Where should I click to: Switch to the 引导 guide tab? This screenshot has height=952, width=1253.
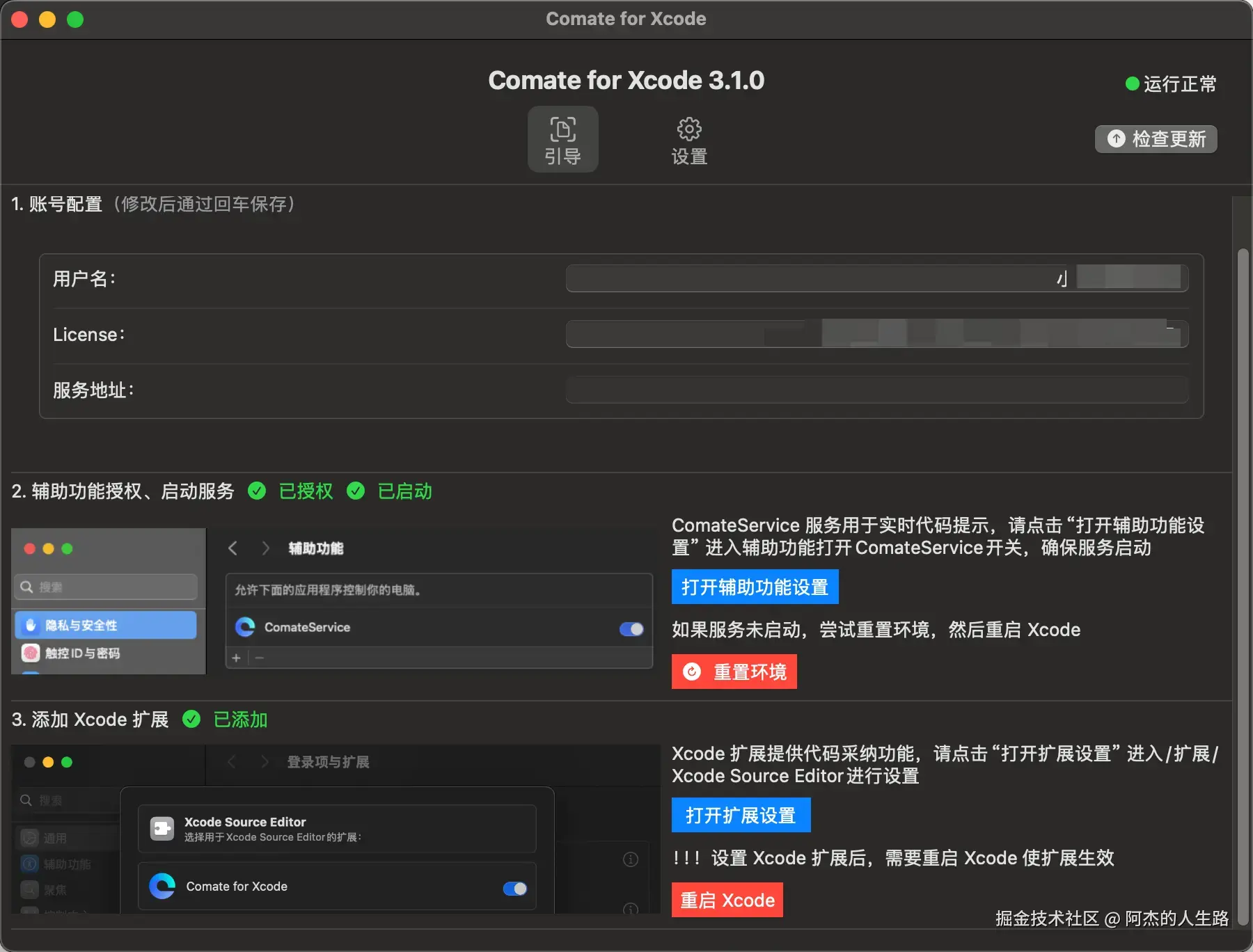[x=562, y=139]
